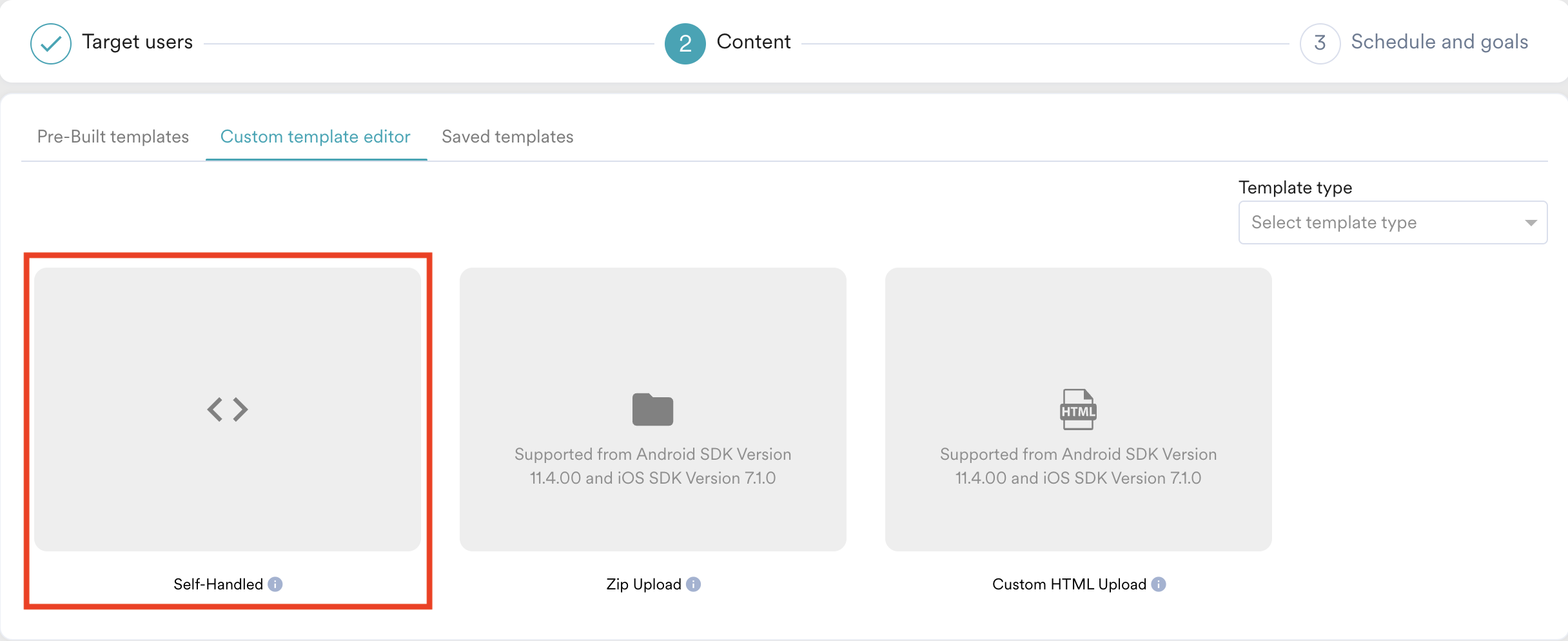Open info tooltip next to Zip Upload
Image resolution: width=1568 pixels, height=641 pixels.
click(x=694, y=584)
